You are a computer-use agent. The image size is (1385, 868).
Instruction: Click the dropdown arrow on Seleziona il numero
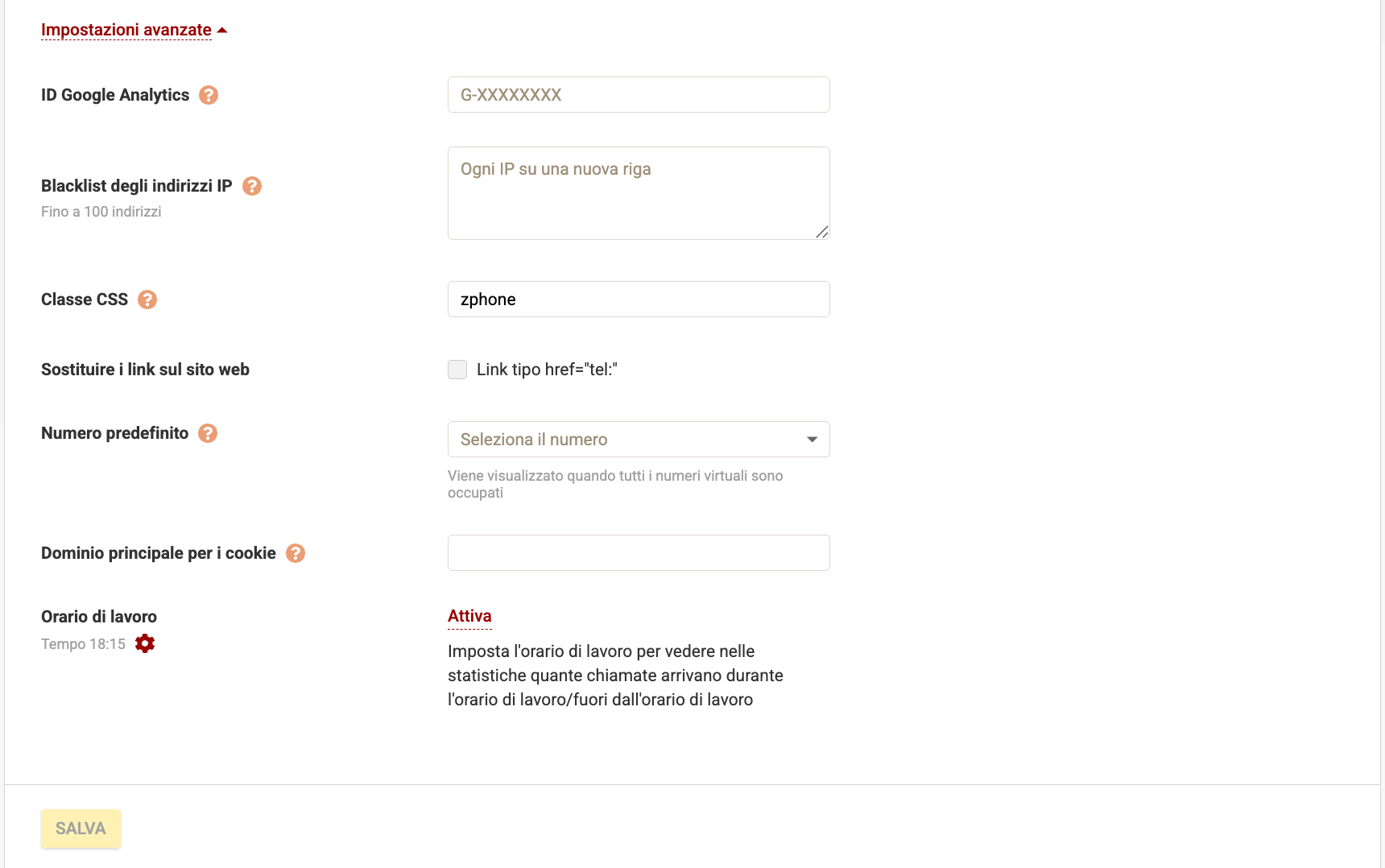click(812, 440)
